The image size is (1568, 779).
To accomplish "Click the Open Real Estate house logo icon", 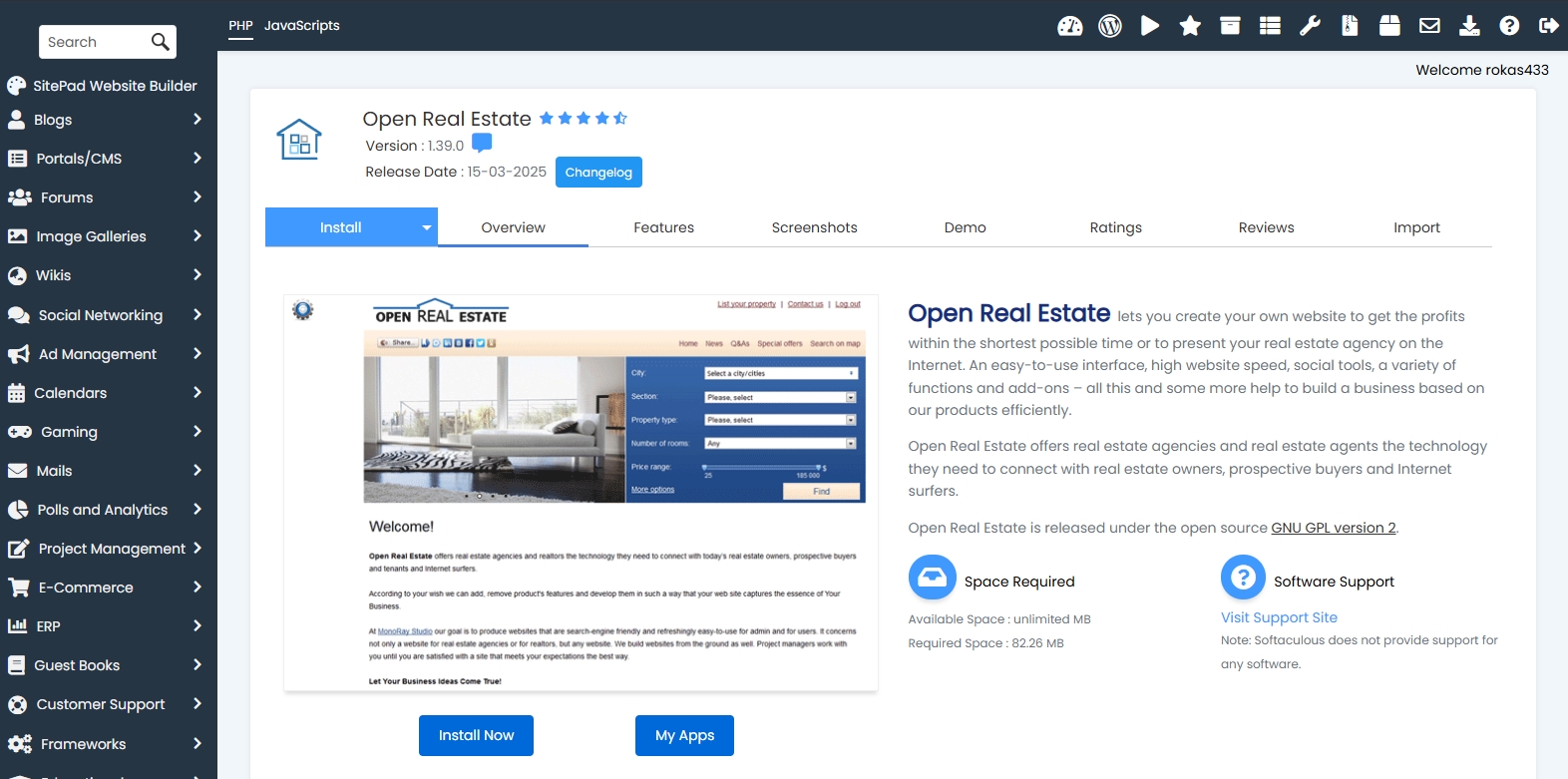I will click(x=299, y=140).
